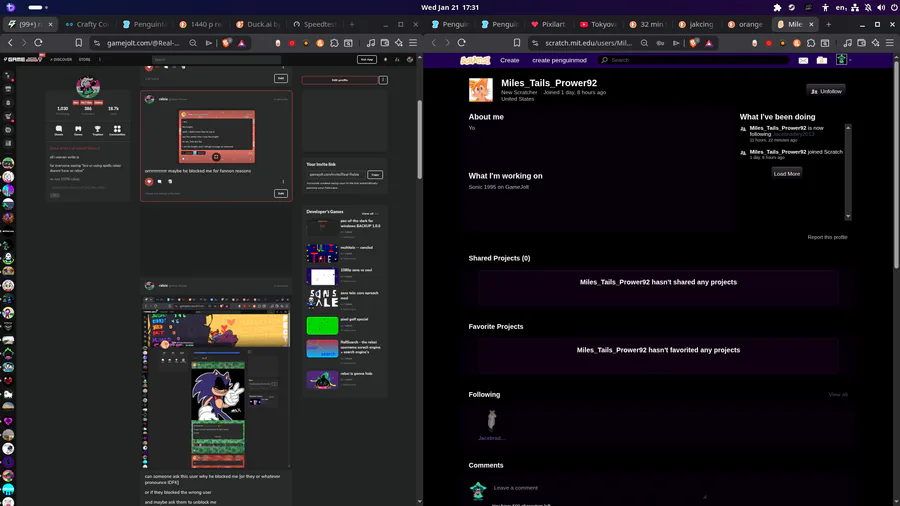Go back in the GameJolt browser window
This screenshot has height=506, width=900.
10,43
